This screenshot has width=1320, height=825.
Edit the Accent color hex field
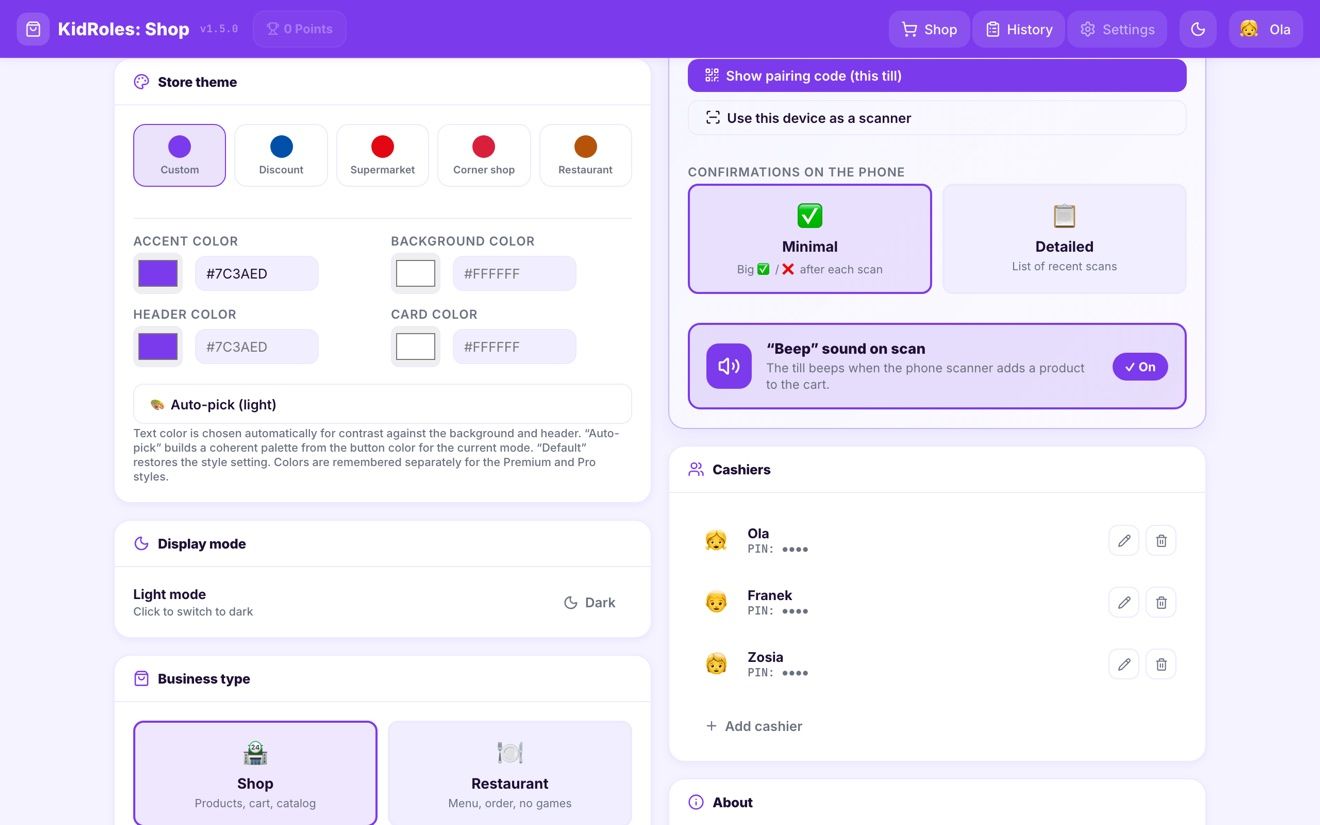[x=256, y=273]
